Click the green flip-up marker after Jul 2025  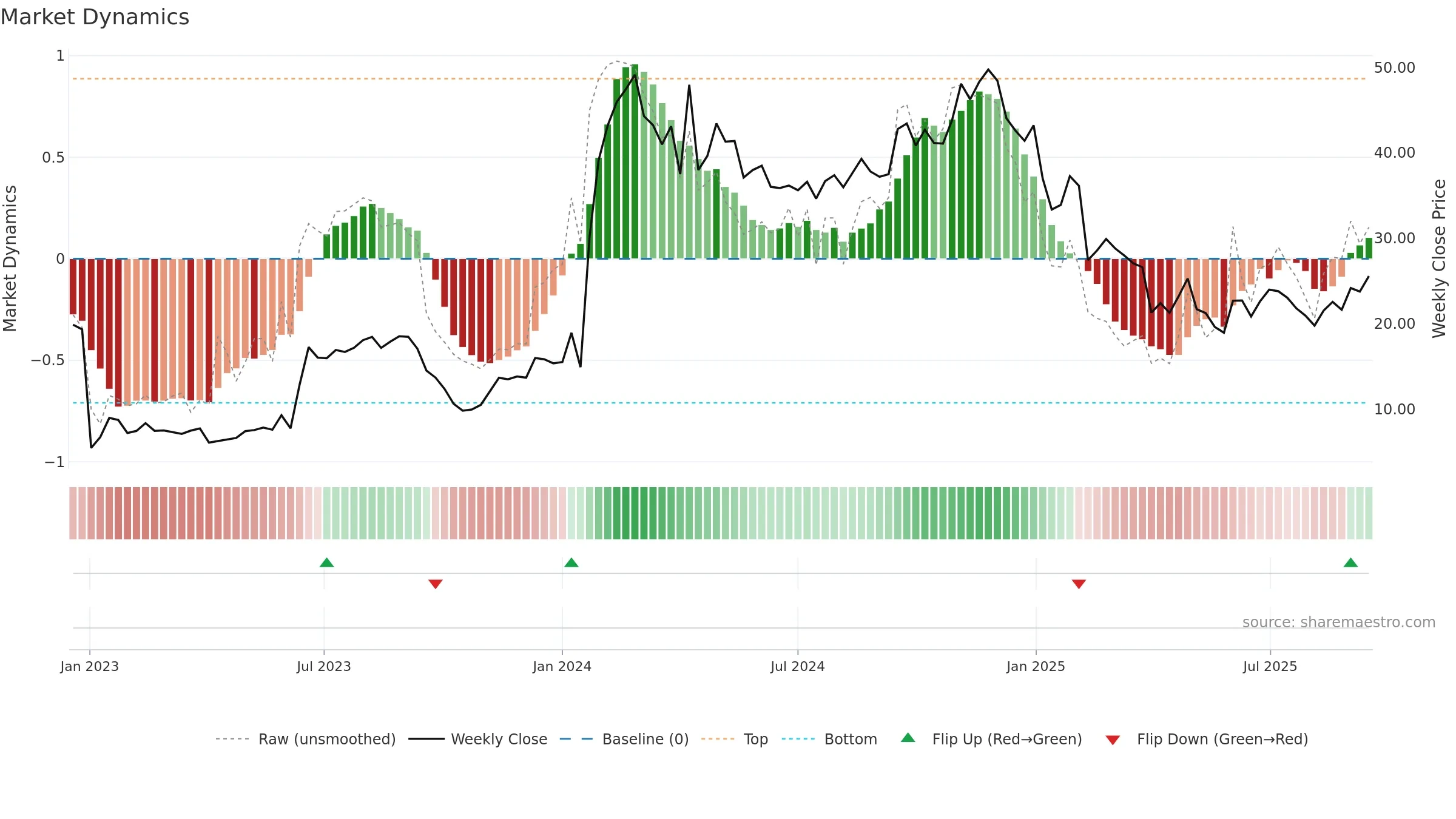pyautogui.click(x=1350, y=563)
